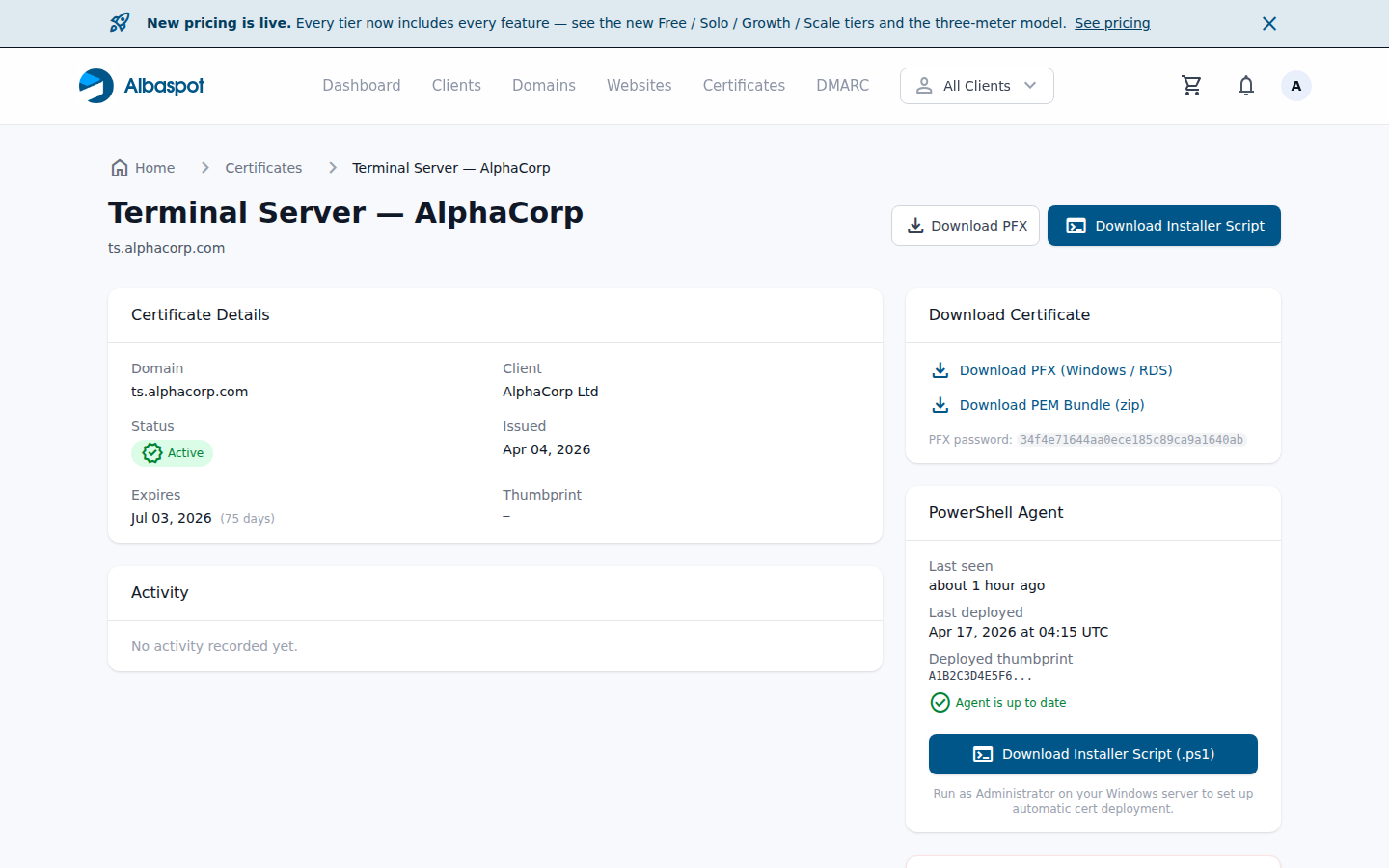Viewport: 1389px width, 868px height.
Task: Open the shopping cart
Action: tap(1191, 86)
